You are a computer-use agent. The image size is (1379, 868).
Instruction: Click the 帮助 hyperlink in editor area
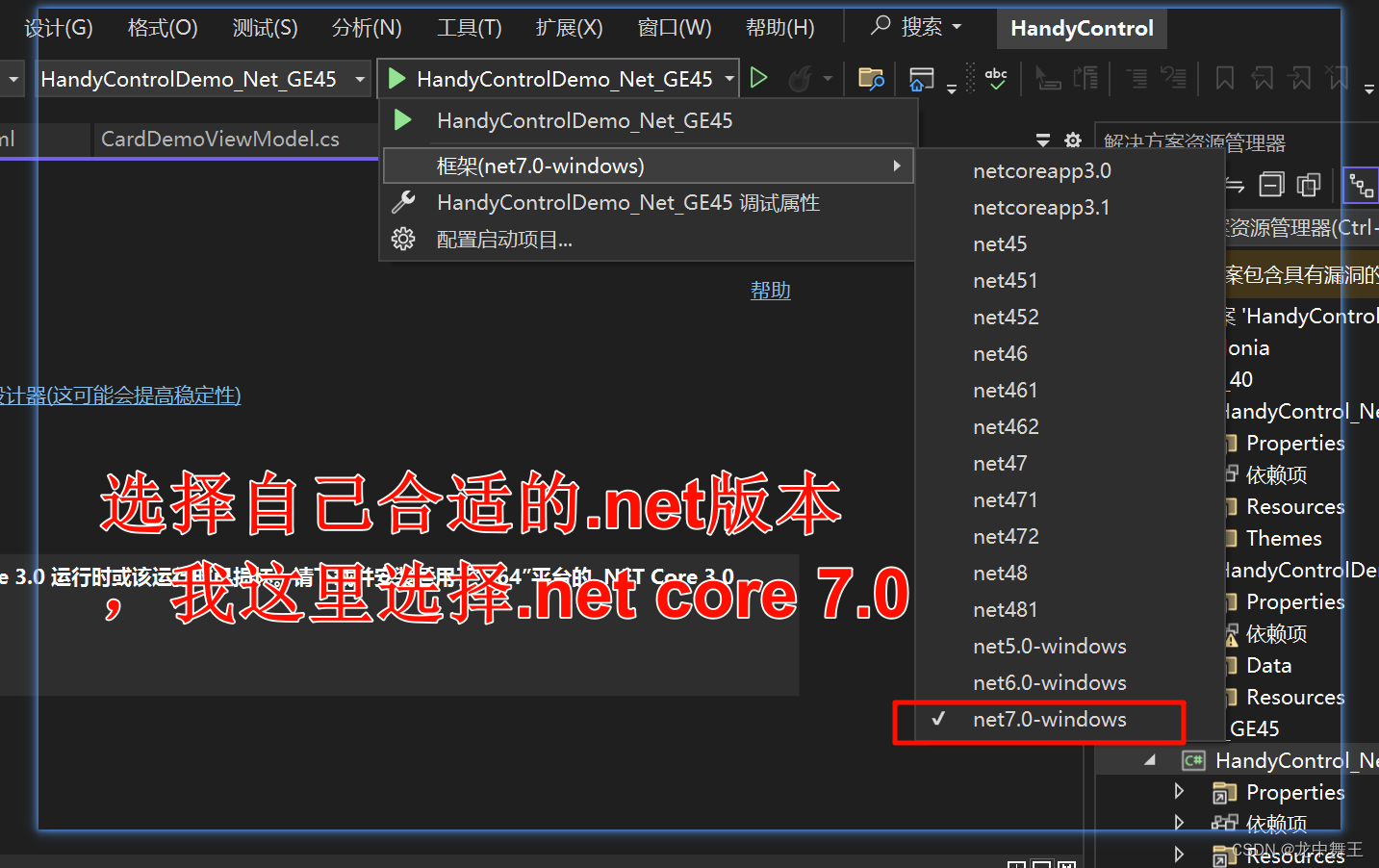(770, 290)
